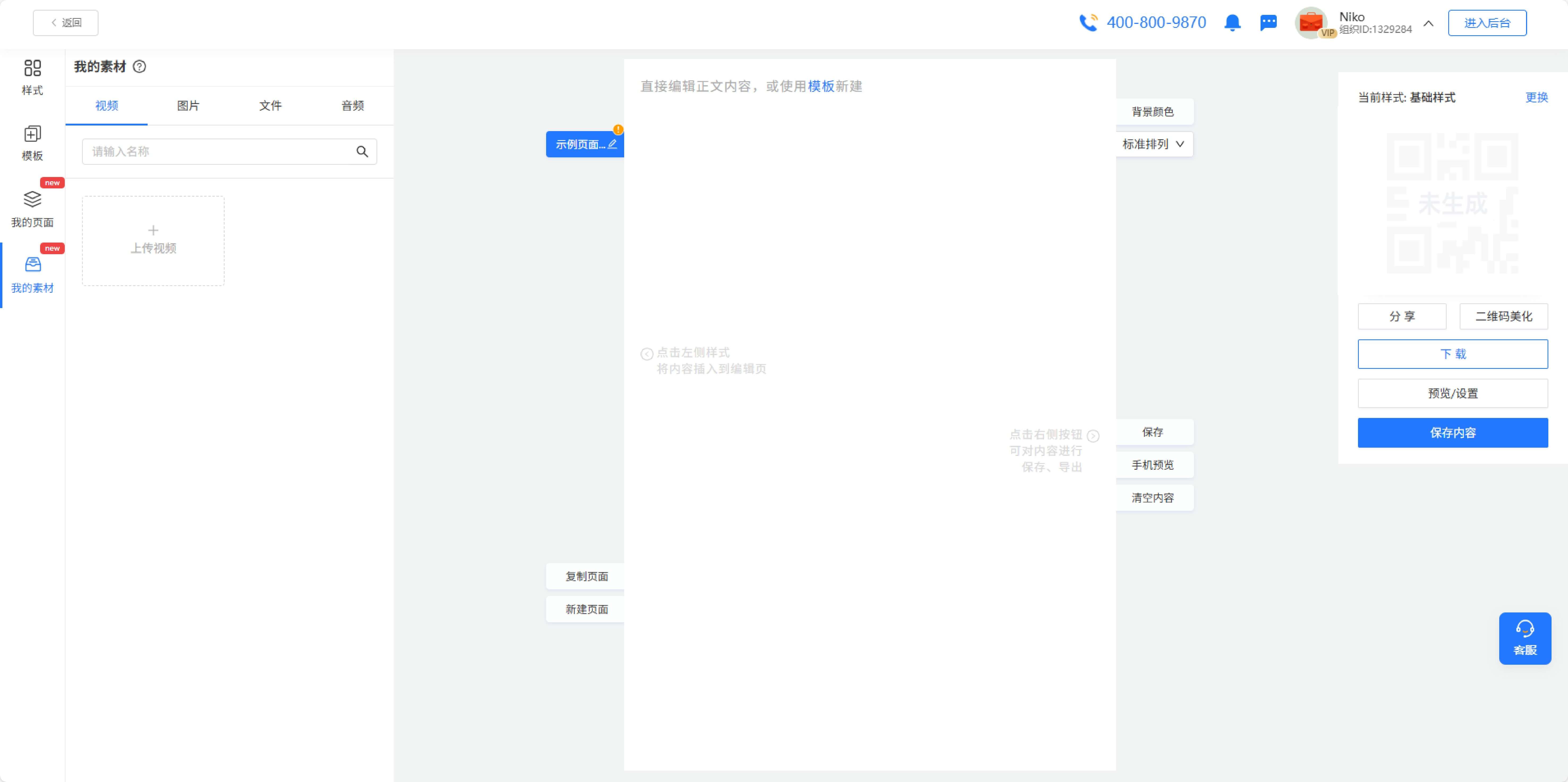Click the help question mark icon
This screenshot has height=782, width=1568.
click(139, 67)
